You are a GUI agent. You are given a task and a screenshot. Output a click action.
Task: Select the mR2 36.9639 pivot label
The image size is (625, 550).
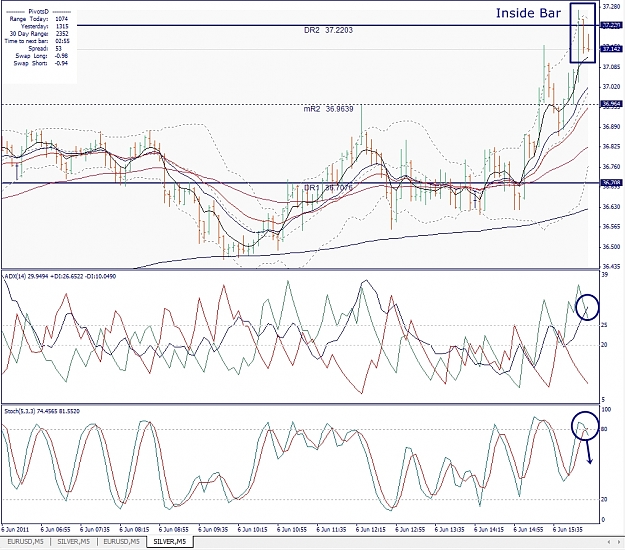click(328, 109)
